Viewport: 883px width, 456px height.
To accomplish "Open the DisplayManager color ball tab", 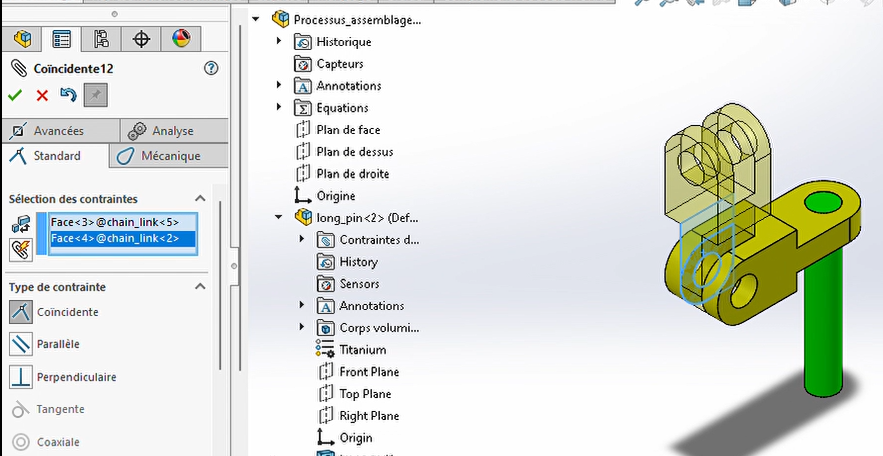I will pos(181,39).
